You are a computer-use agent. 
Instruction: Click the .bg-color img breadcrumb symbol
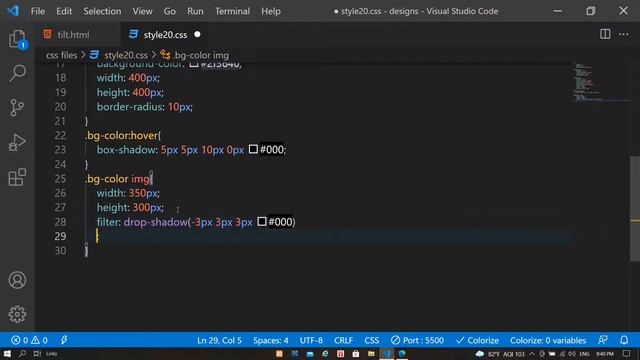click(x=201, y=55)
